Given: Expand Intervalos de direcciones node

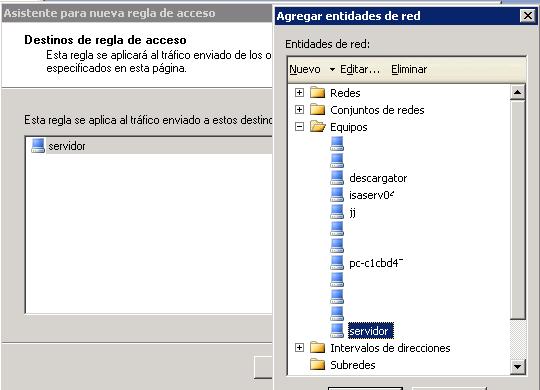Looking at the screenshot, I should tap(299, 348).
